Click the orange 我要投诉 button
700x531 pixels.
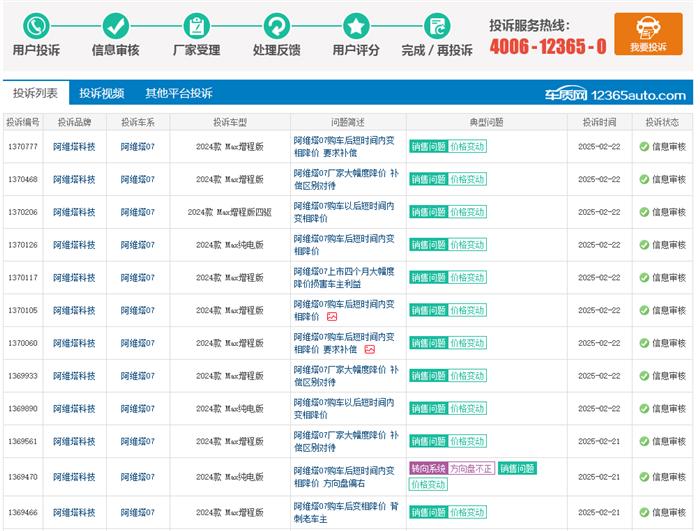(x=648, y=34)
